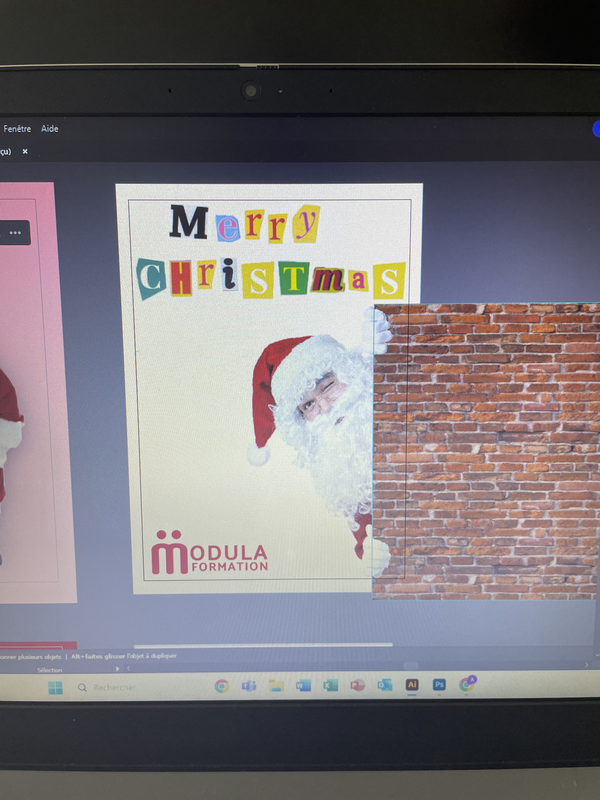600x800 pixels.
Task: Open Google Chrome from the taskbar
Action: 222,686
